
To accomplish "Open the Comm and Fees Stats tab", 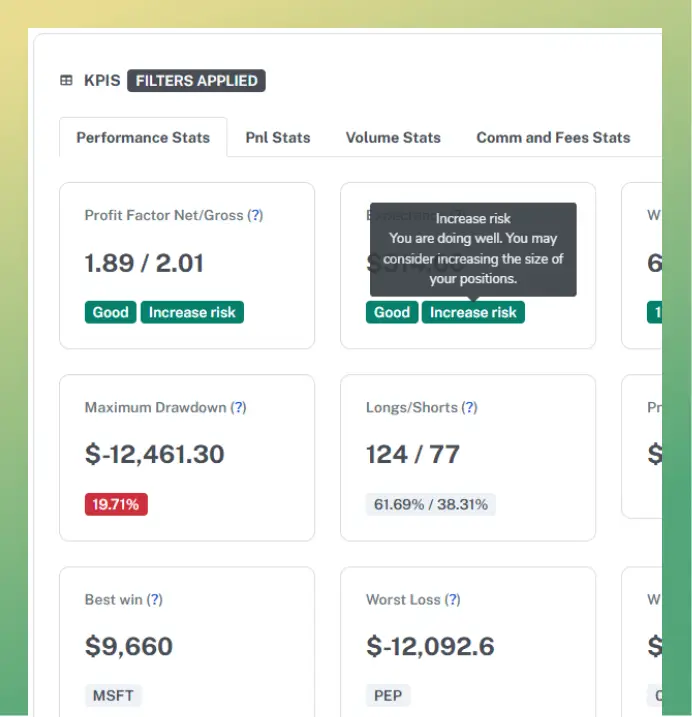I will pyautogui.click(x=553, y=137).
